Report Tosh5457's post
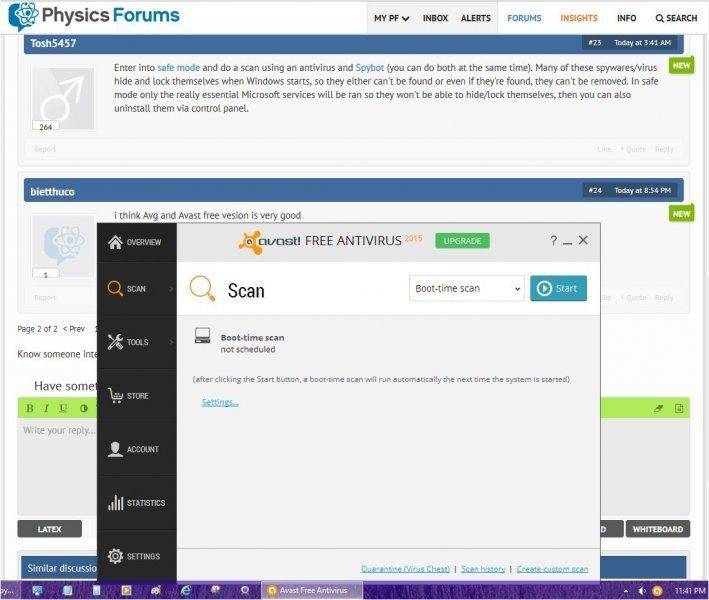The image size is (709, 600). (45, 149)
